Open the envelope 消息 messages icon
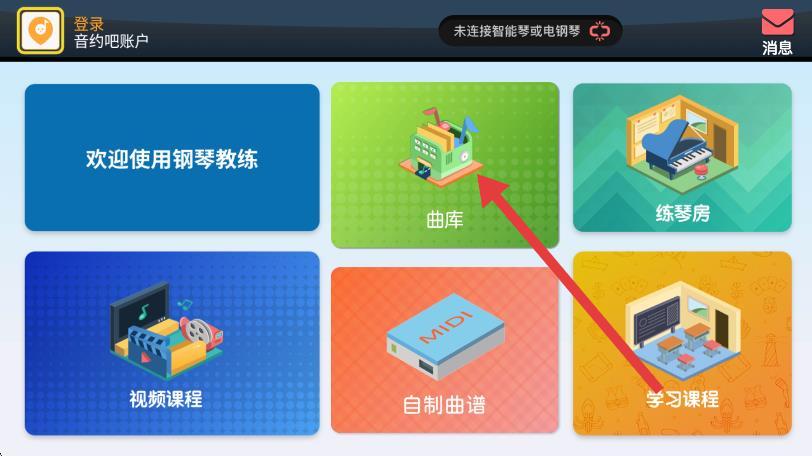 [777, 22]
